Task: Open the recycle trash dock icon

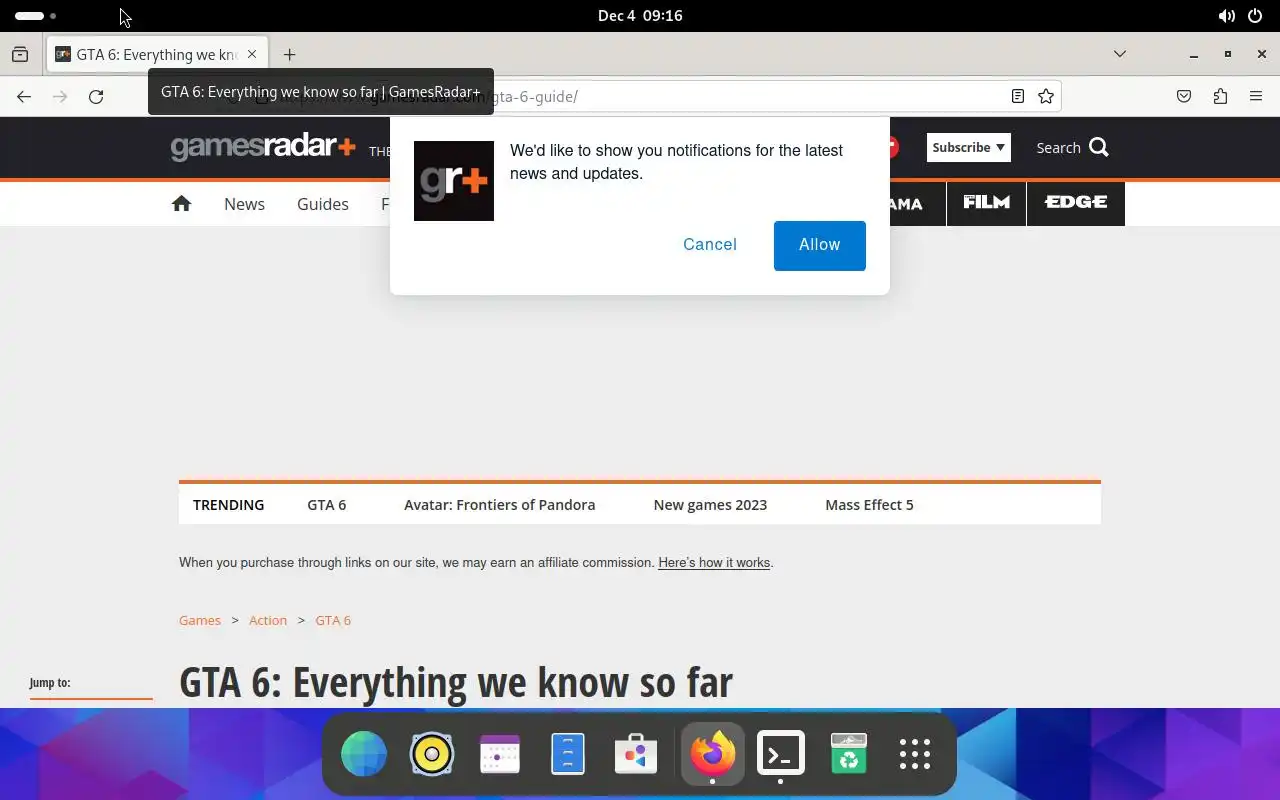Action: (x=849, y=754)
